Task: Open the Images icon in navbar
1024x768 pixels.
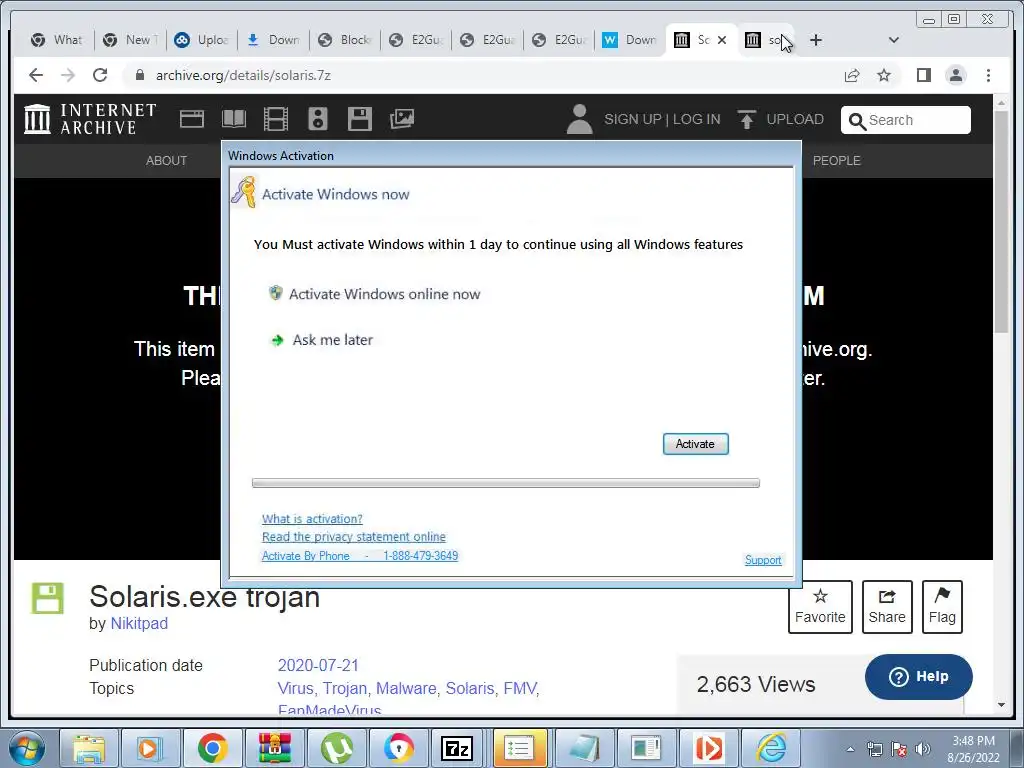Action: pos(402,119)
